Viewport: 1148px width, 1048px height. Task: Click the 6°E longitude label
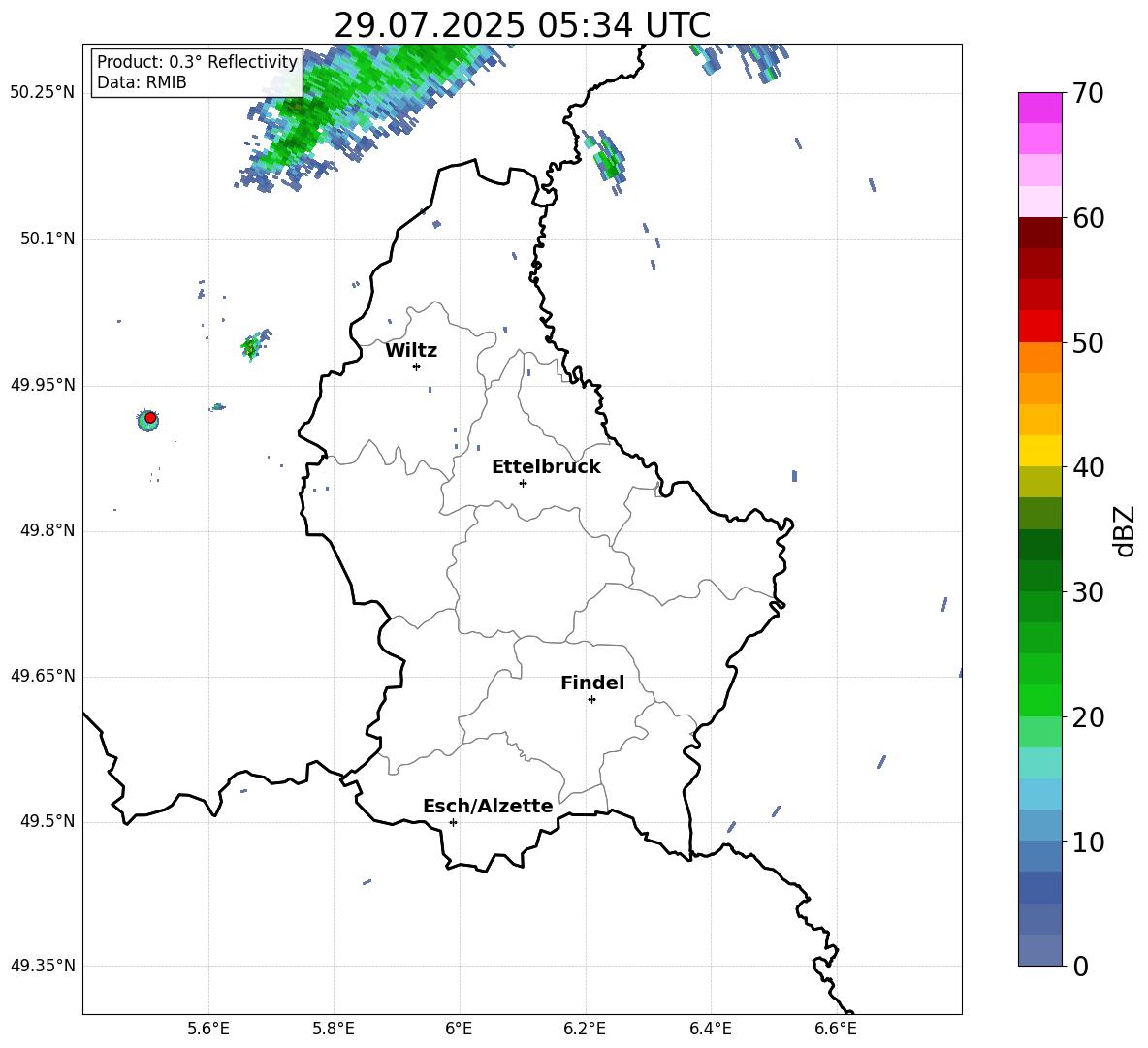[459, 1029]
